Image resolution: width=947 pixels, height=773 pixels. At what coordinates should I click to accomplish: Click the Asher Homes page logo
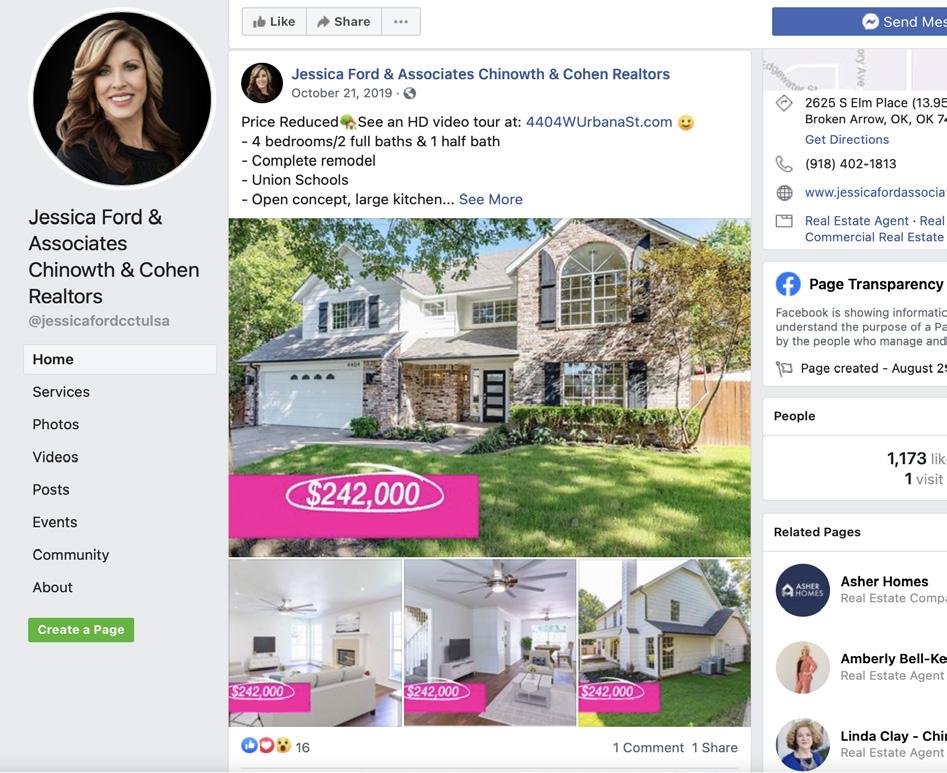click(802, 590)
